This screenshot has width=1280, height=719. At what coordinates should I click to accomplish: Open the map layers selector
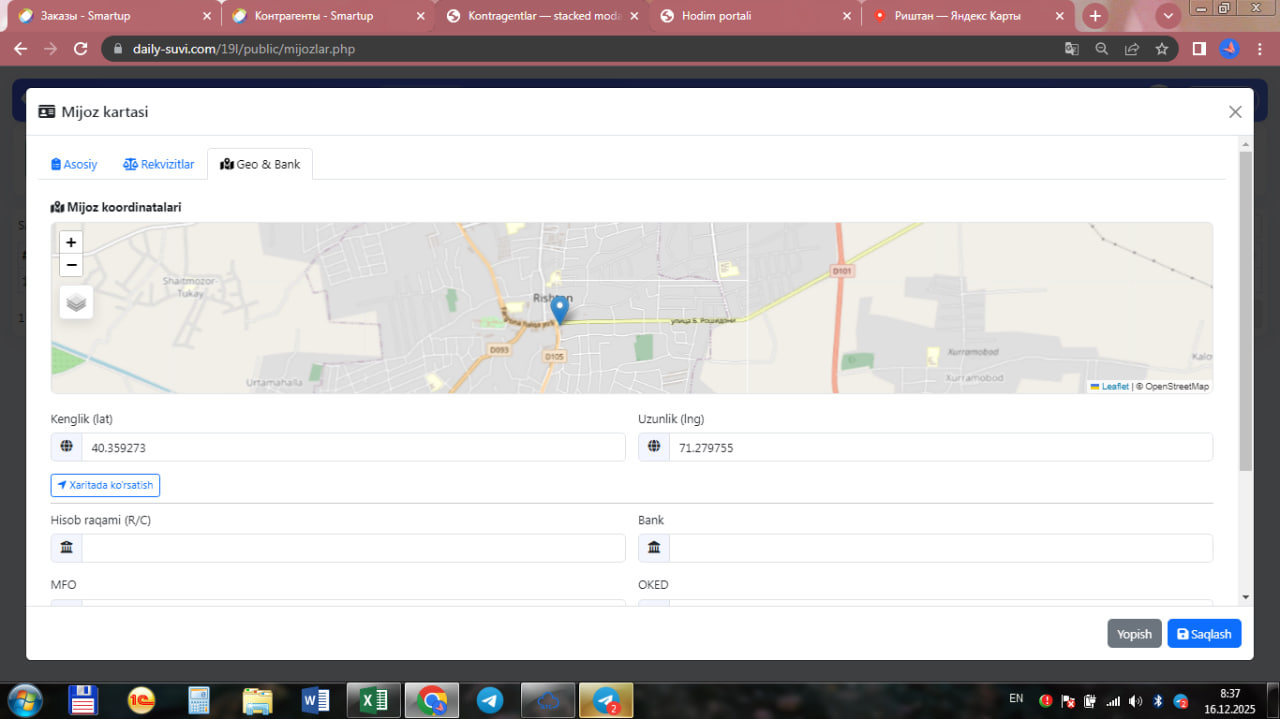76,302
